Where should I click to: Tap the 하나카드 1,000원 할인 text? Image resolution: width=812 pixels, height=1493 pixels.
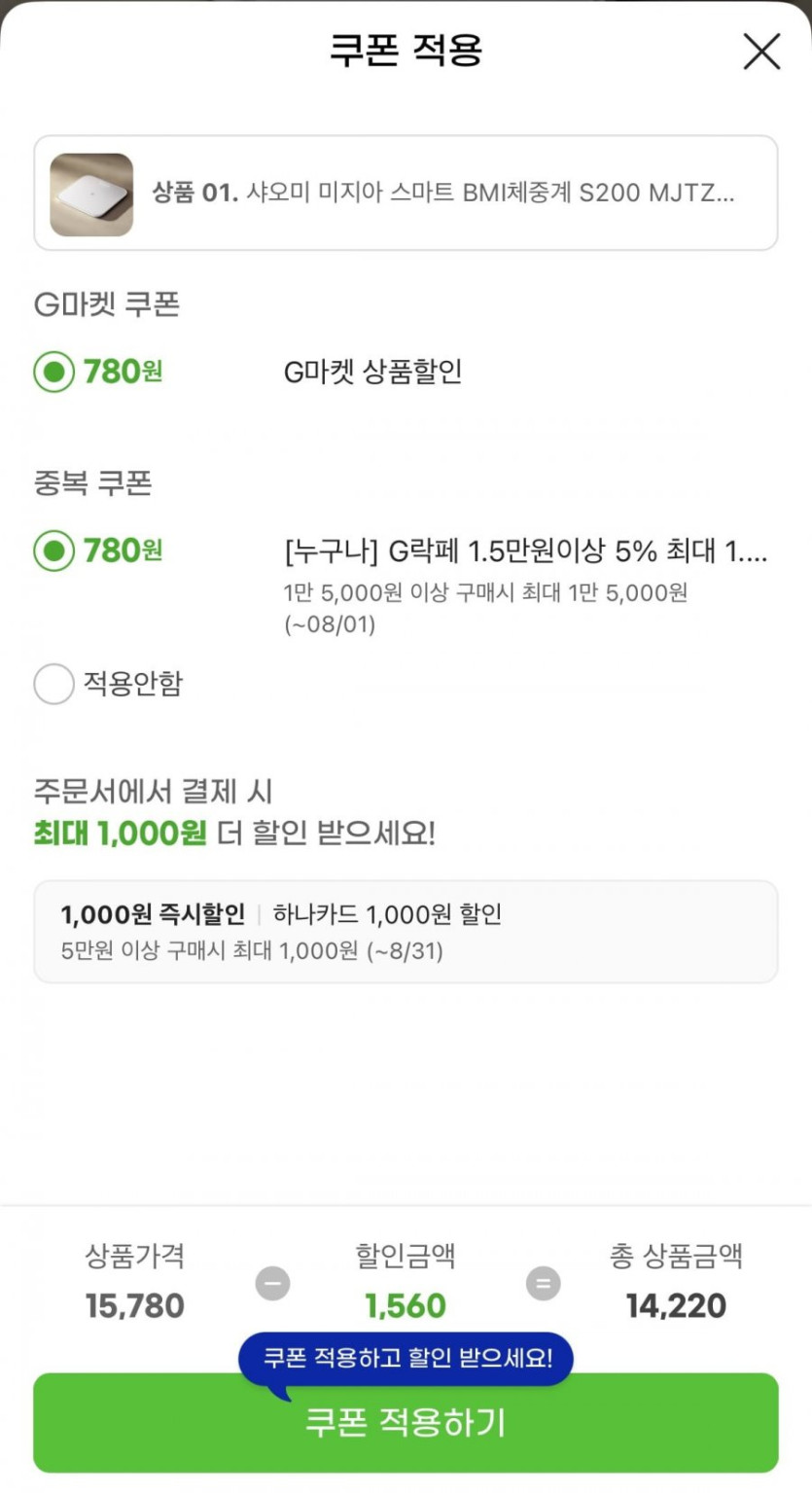387,914
